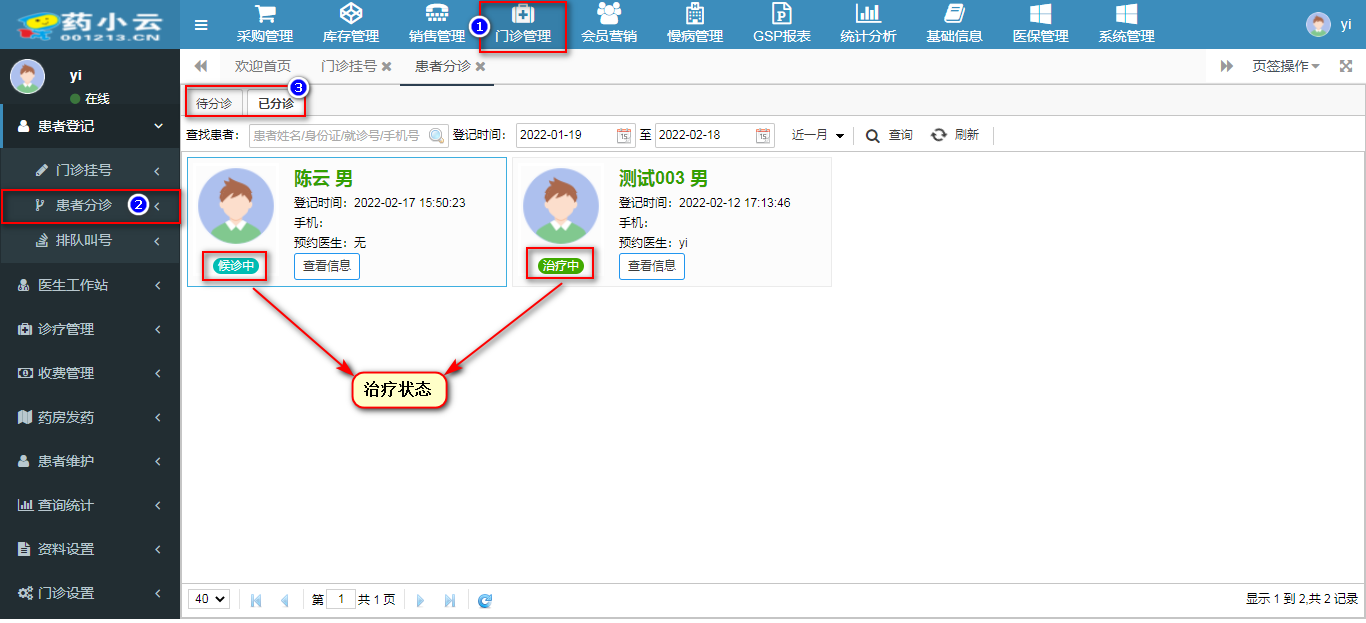Screen dimensions: 1366x623
Task: Toggle fullscreen with the expand icon
Action: coord(1345,66)
